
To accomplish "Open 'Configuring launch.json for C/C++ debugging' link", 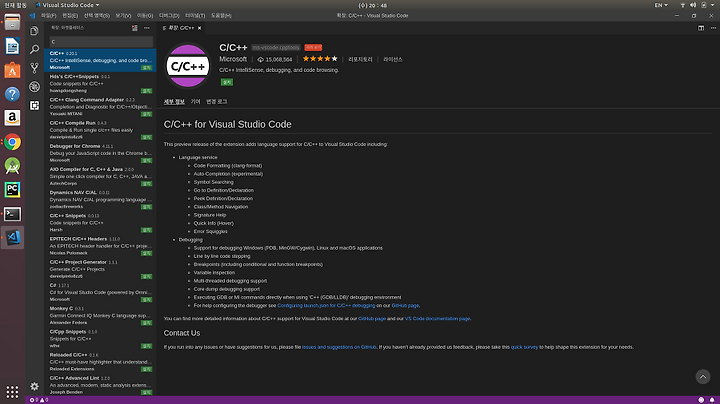I will [326, 305].
